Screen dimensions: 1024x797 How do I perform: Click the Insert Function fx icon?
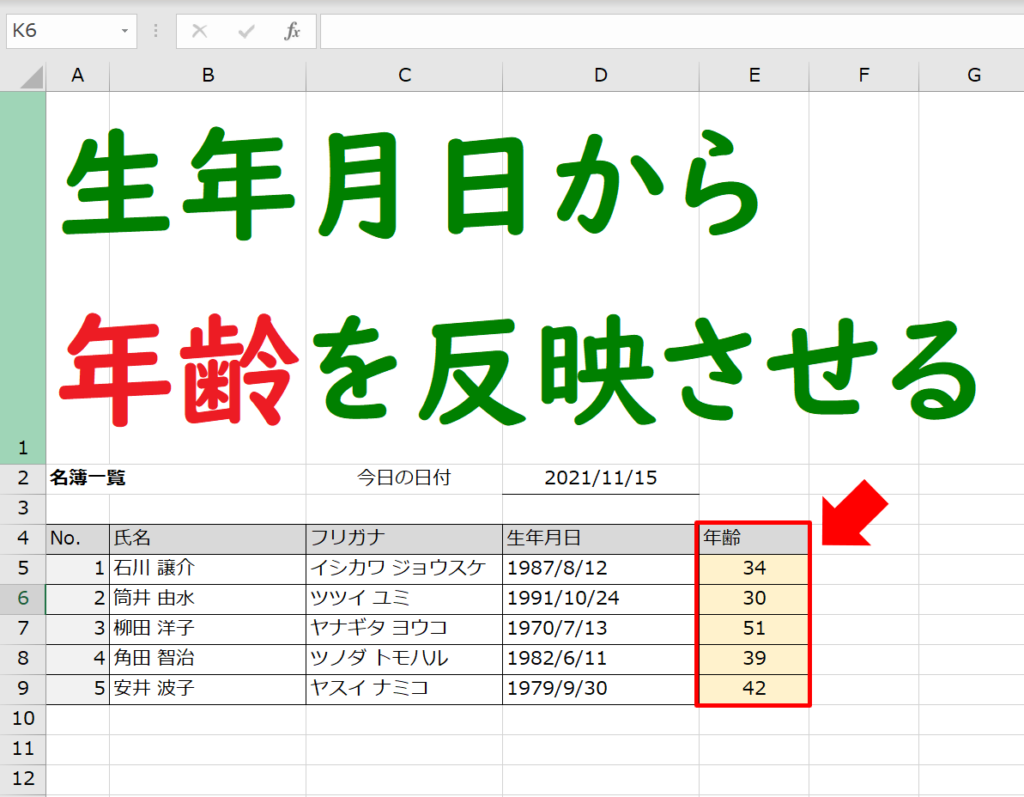coord(292,31)
